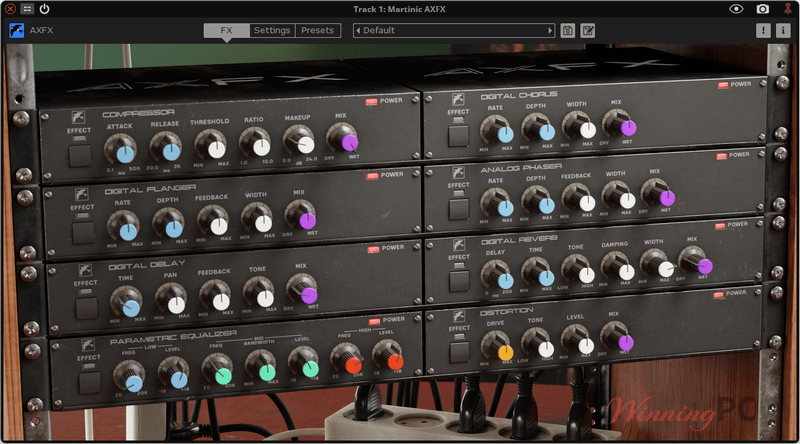The width and height of the screenshot is (800, 444).
Task: Open the info icon button
Action: pyautogui.click(x=783, y=30)
